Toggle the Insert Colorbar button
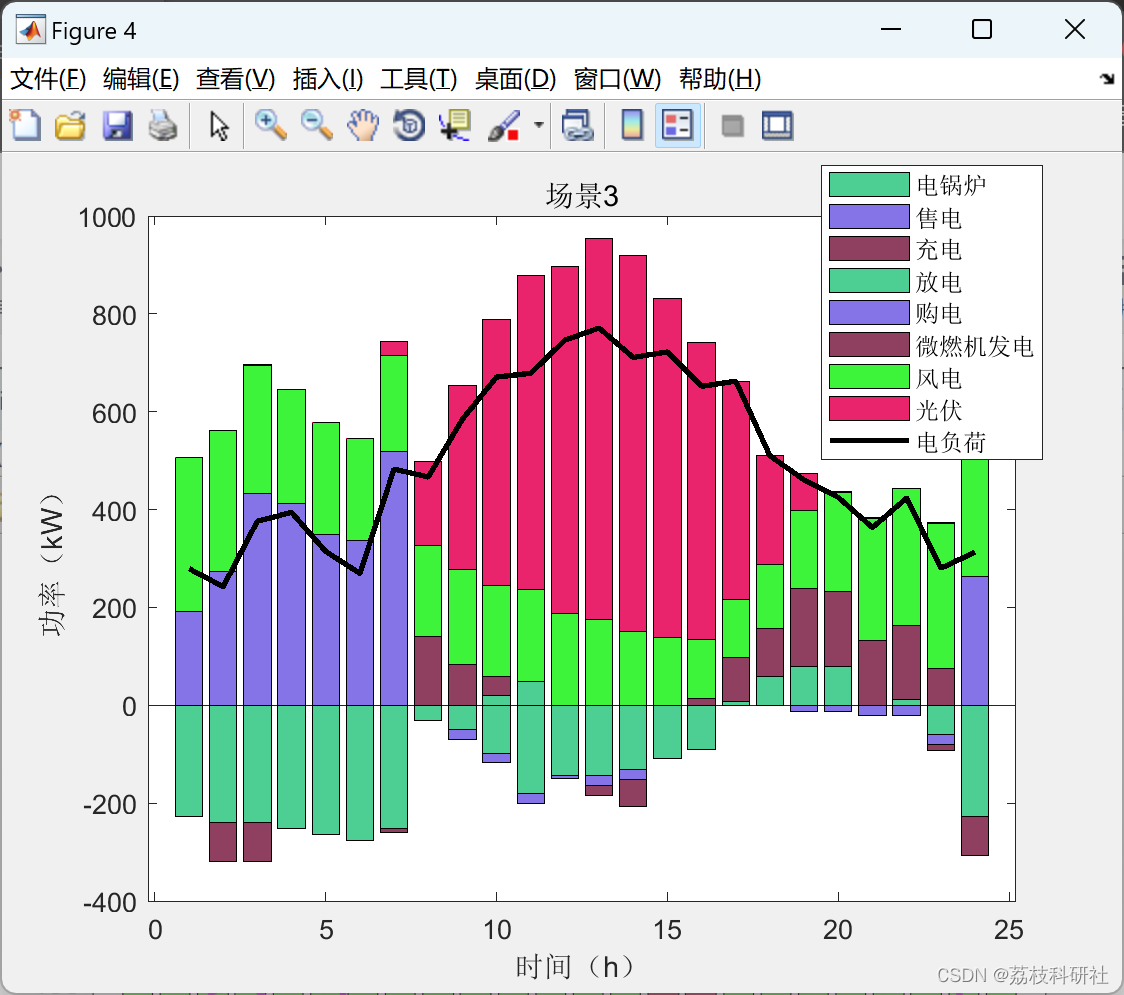Screen dimensions: 1124x995 pos(632,125)
